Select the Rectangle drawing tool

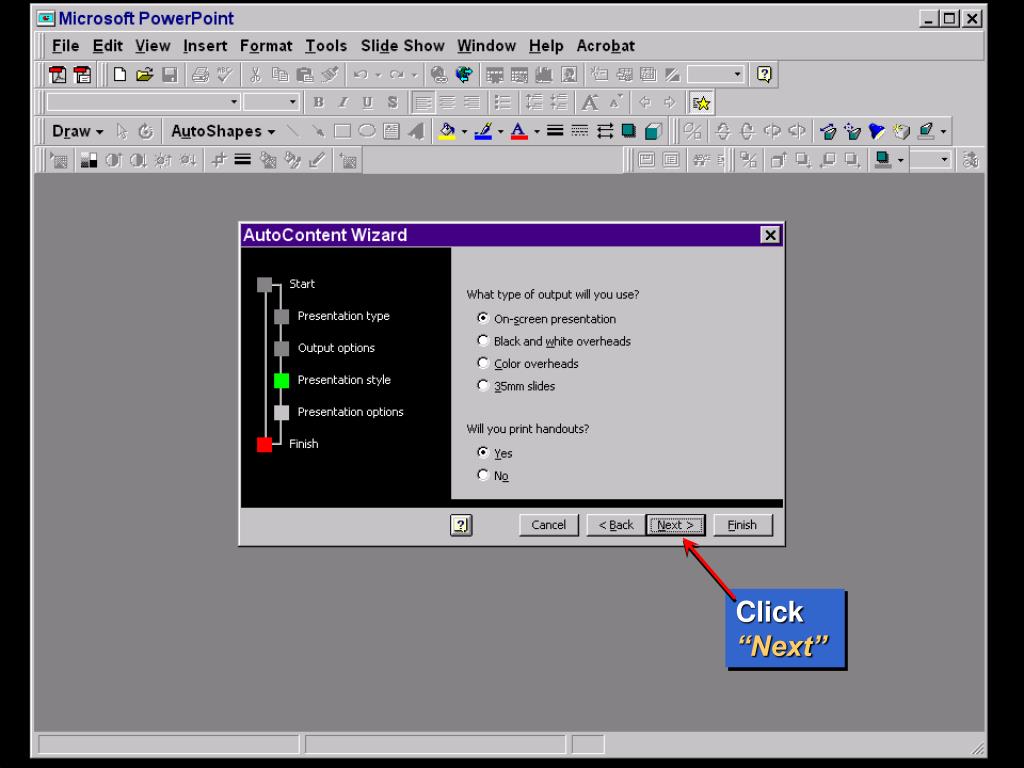click(x=342, y=131)
